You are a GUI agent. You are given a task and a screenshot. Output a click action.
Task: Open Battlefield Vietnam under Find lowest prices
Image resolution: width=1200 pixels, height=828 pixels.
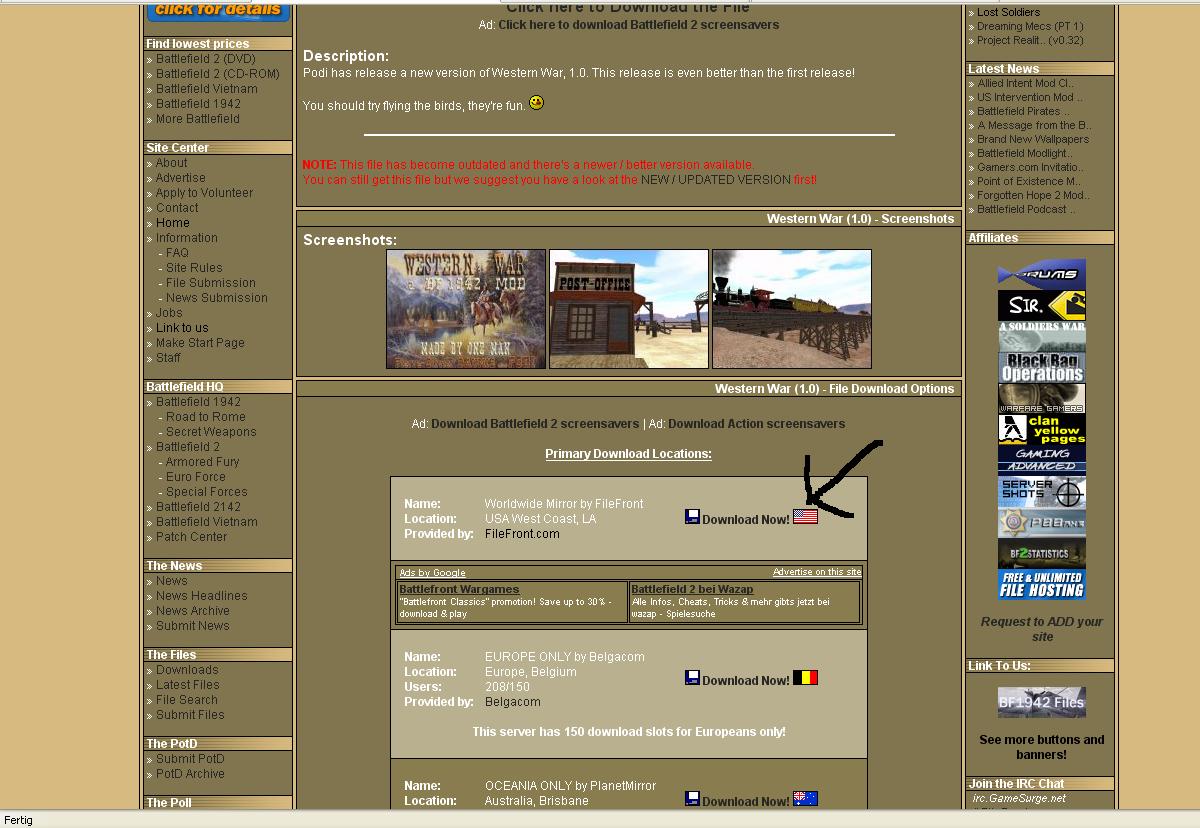(207, 89)
